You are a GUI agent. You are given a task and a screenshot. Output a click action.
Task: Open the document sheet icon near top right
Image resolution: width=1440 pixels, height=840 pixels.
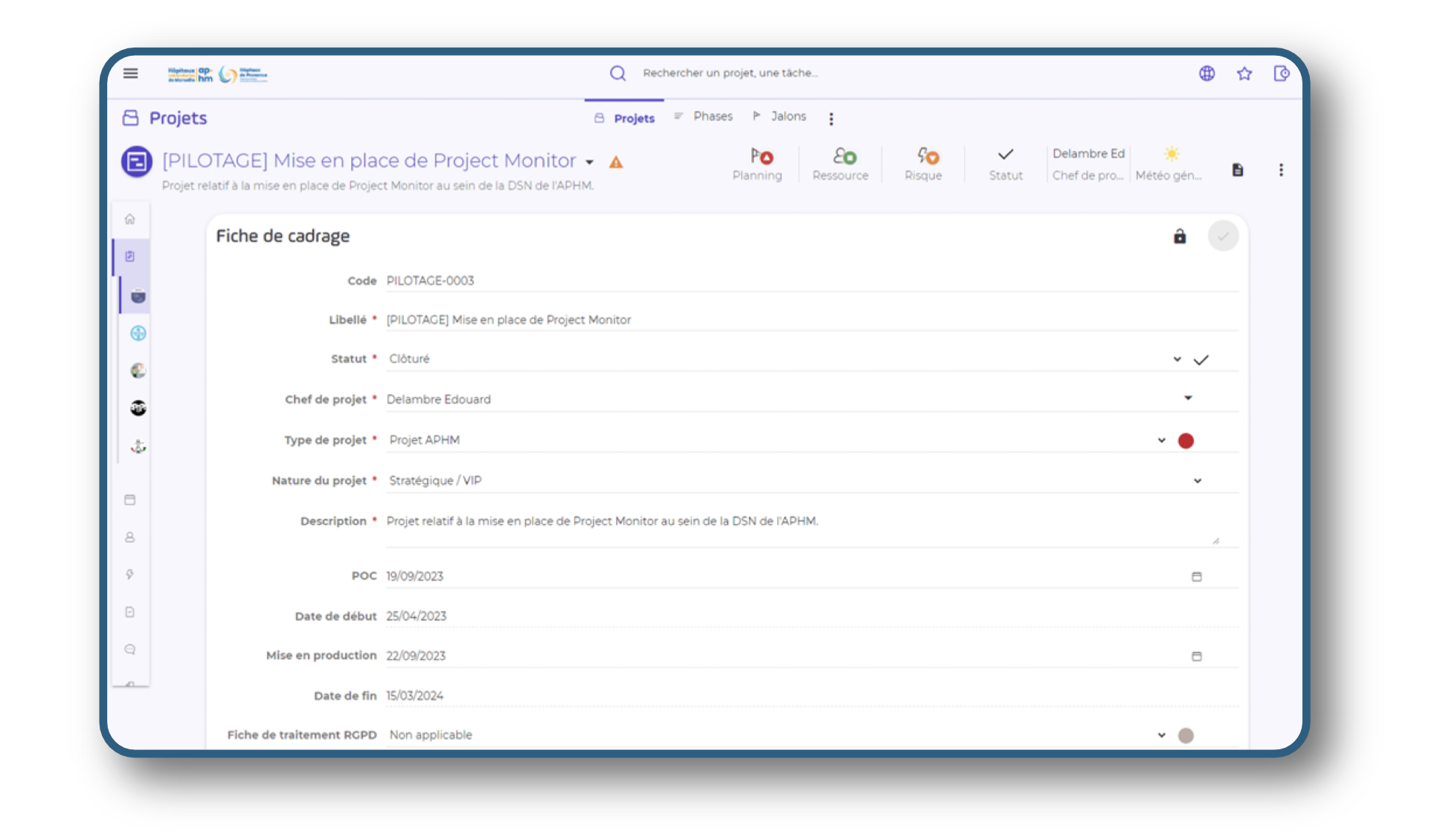1237,169
